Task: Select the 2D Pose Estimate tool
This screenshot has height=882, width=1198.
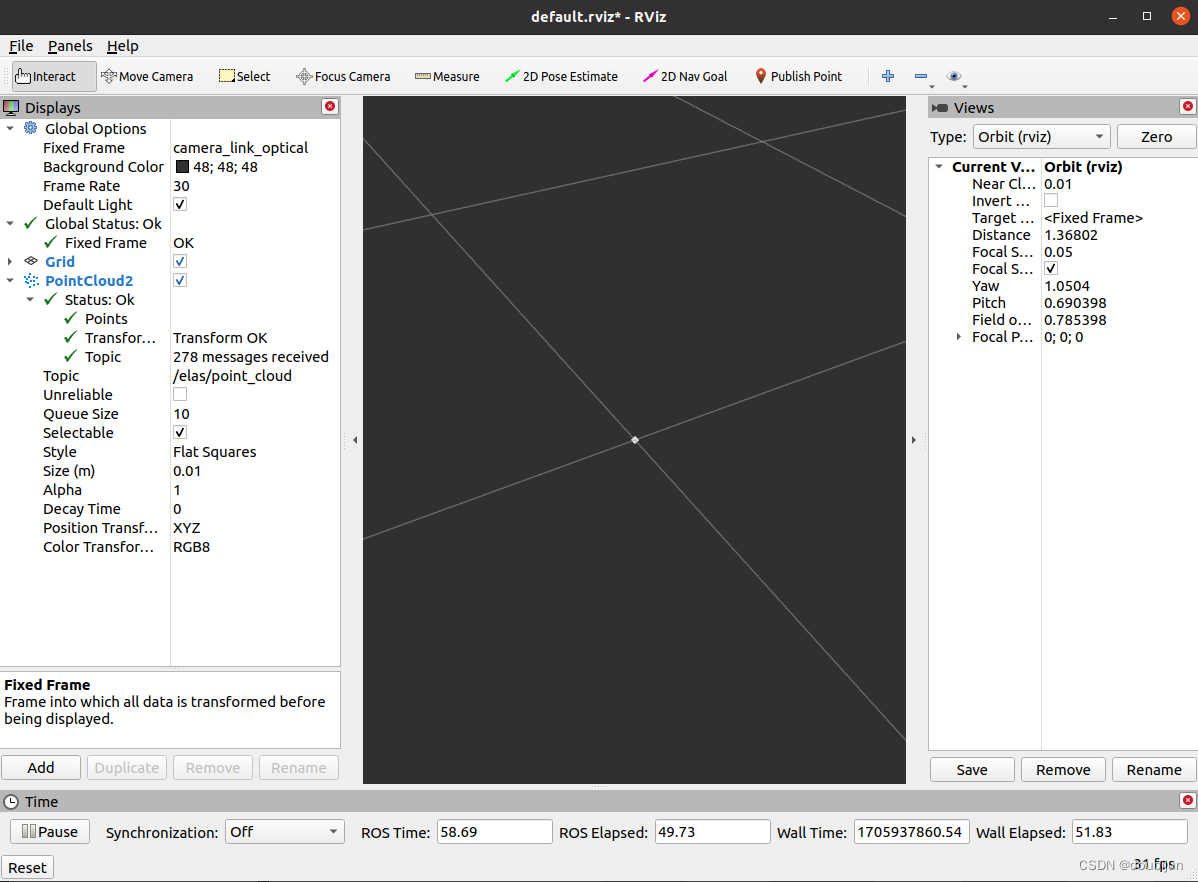Action: 561,76
